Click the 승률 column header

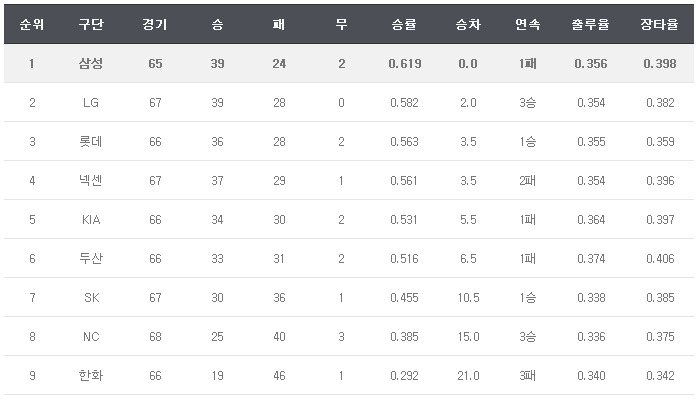point(405,24)
